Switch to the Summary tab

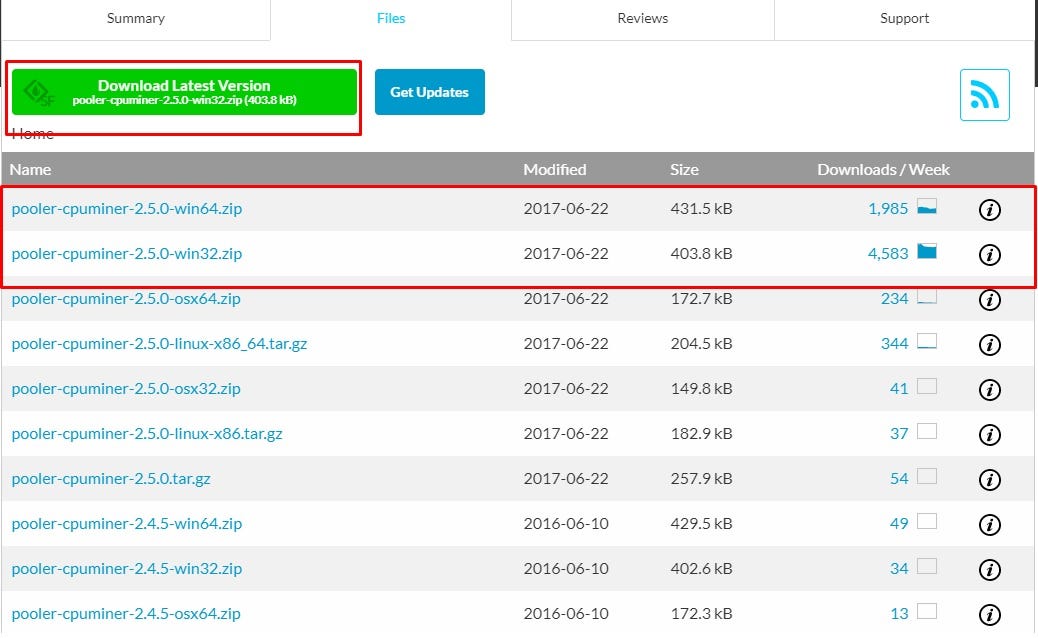(136, 19)
